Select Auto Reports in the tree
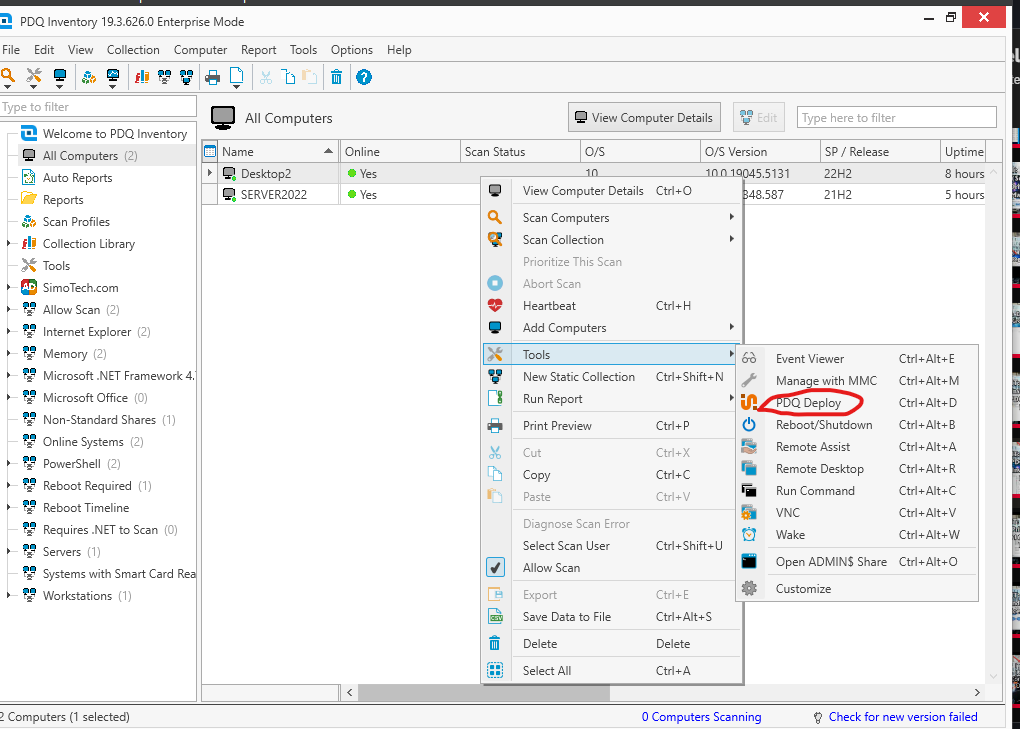This screenshot has width=1020, height=729. coord(77,178)
